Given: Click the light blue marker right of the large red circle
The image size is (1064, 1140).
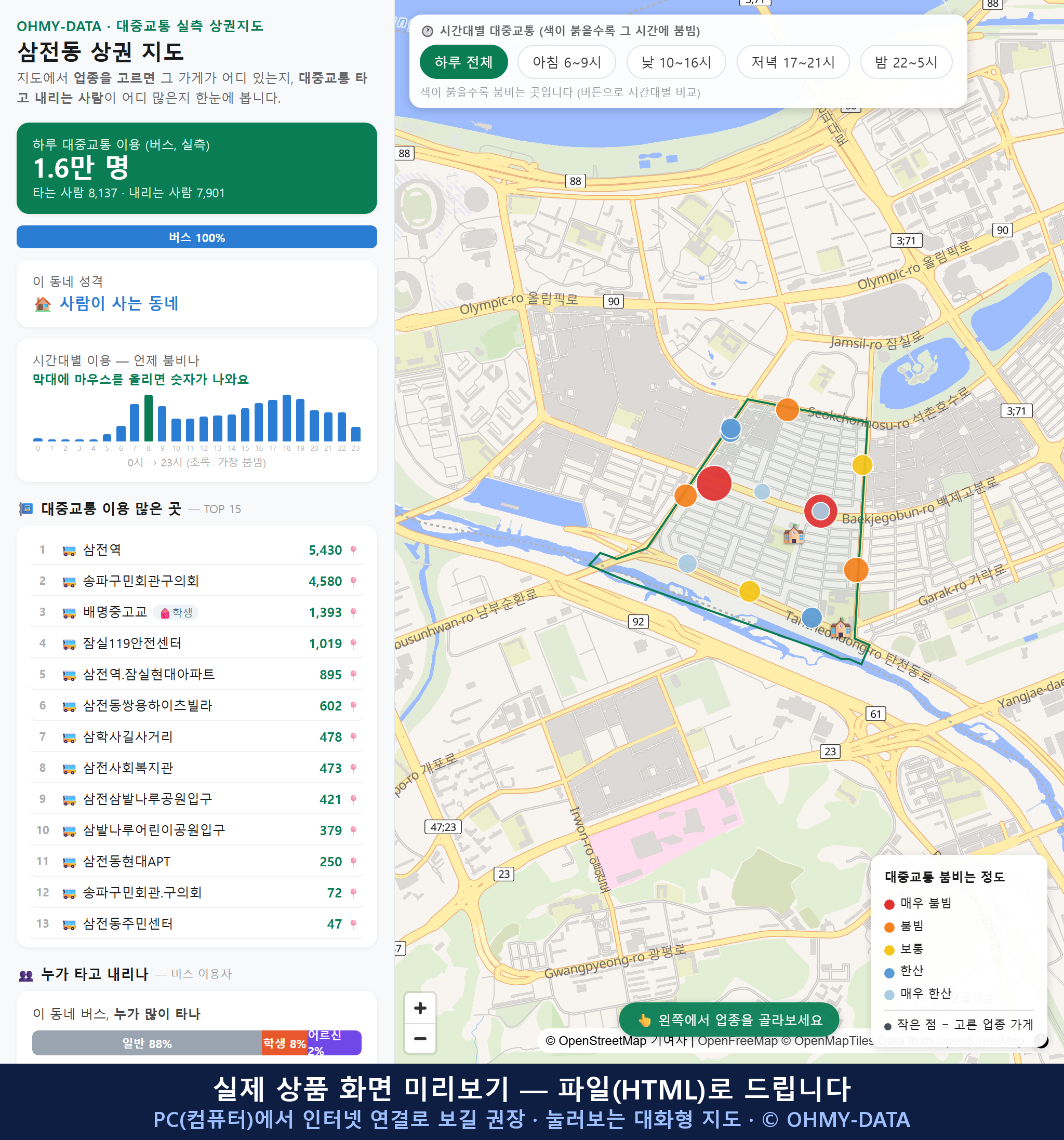Looking at the screenshot, I should point(762,491).
